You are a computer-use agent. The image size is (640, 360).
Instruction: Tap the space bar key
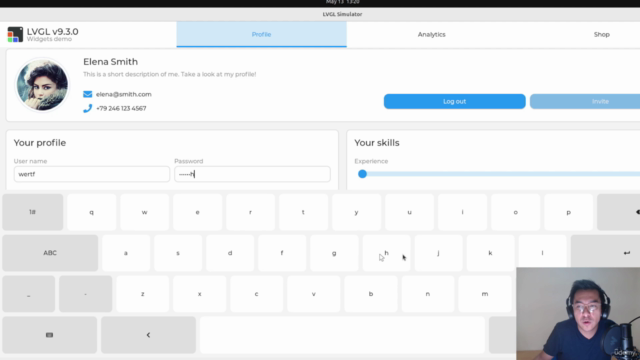point(342,335)
